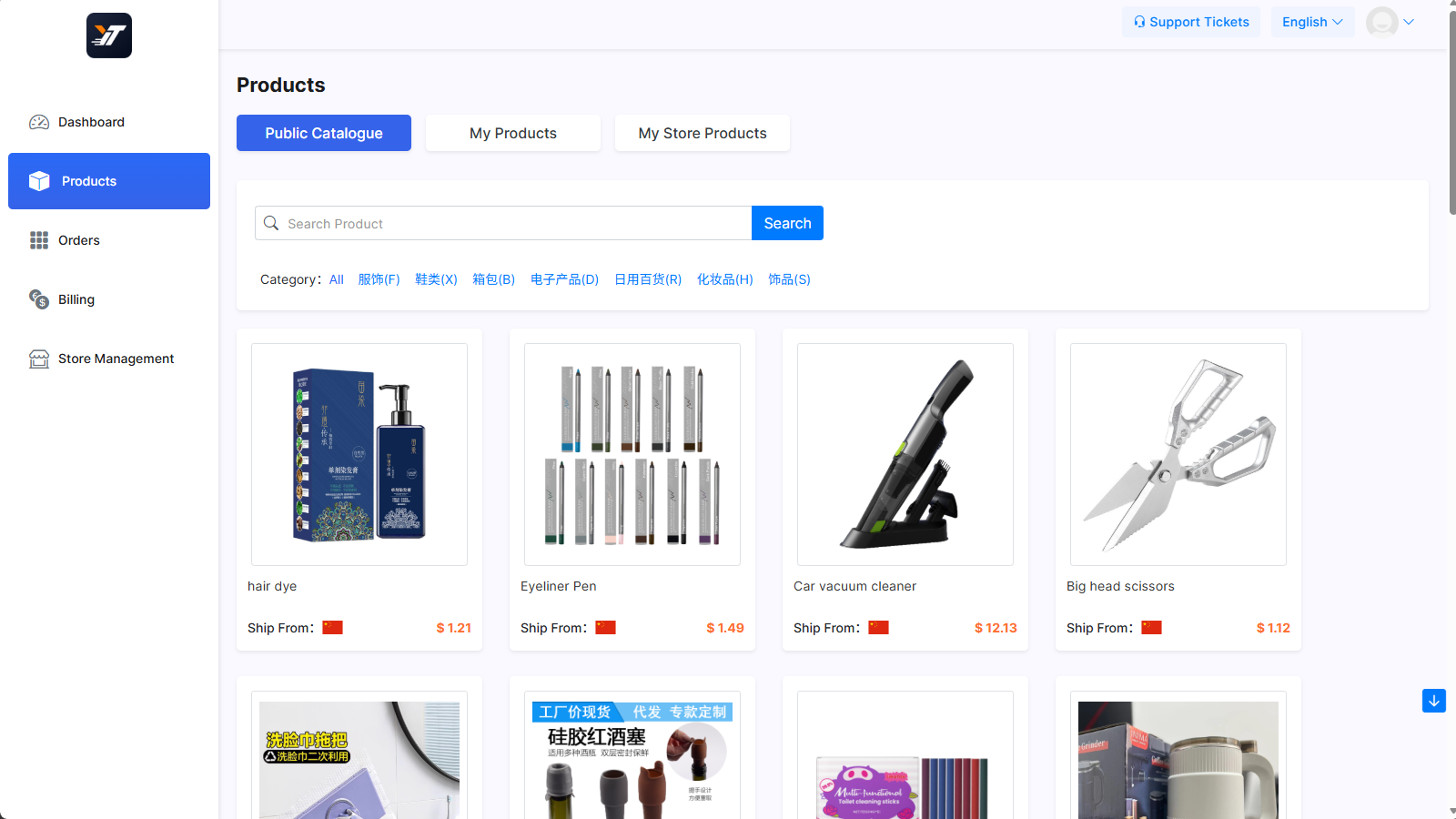This screenshot has width=1456, height=819.
Task: Switch to the My Products tab
Action: (513, 133)
